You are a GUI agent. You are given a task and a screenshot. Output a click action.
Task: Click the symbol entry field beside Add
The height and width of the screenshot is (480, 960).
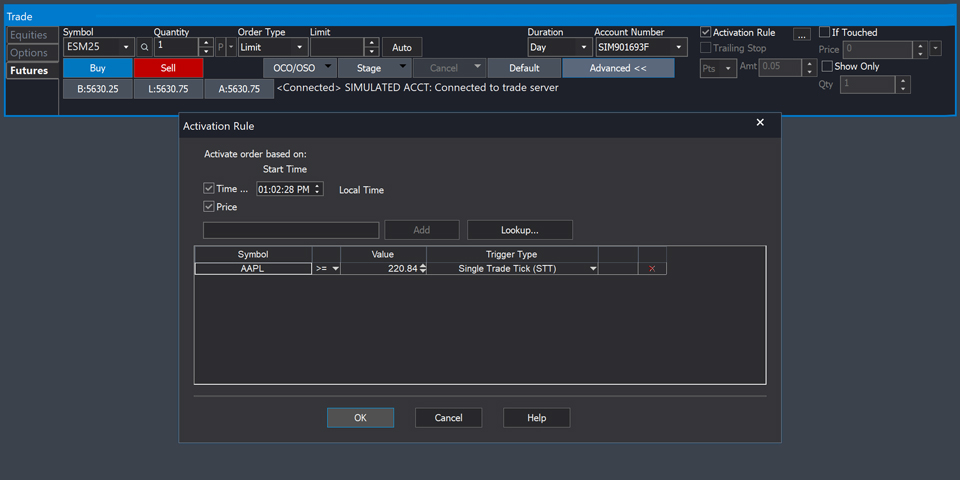pos(291,230)
